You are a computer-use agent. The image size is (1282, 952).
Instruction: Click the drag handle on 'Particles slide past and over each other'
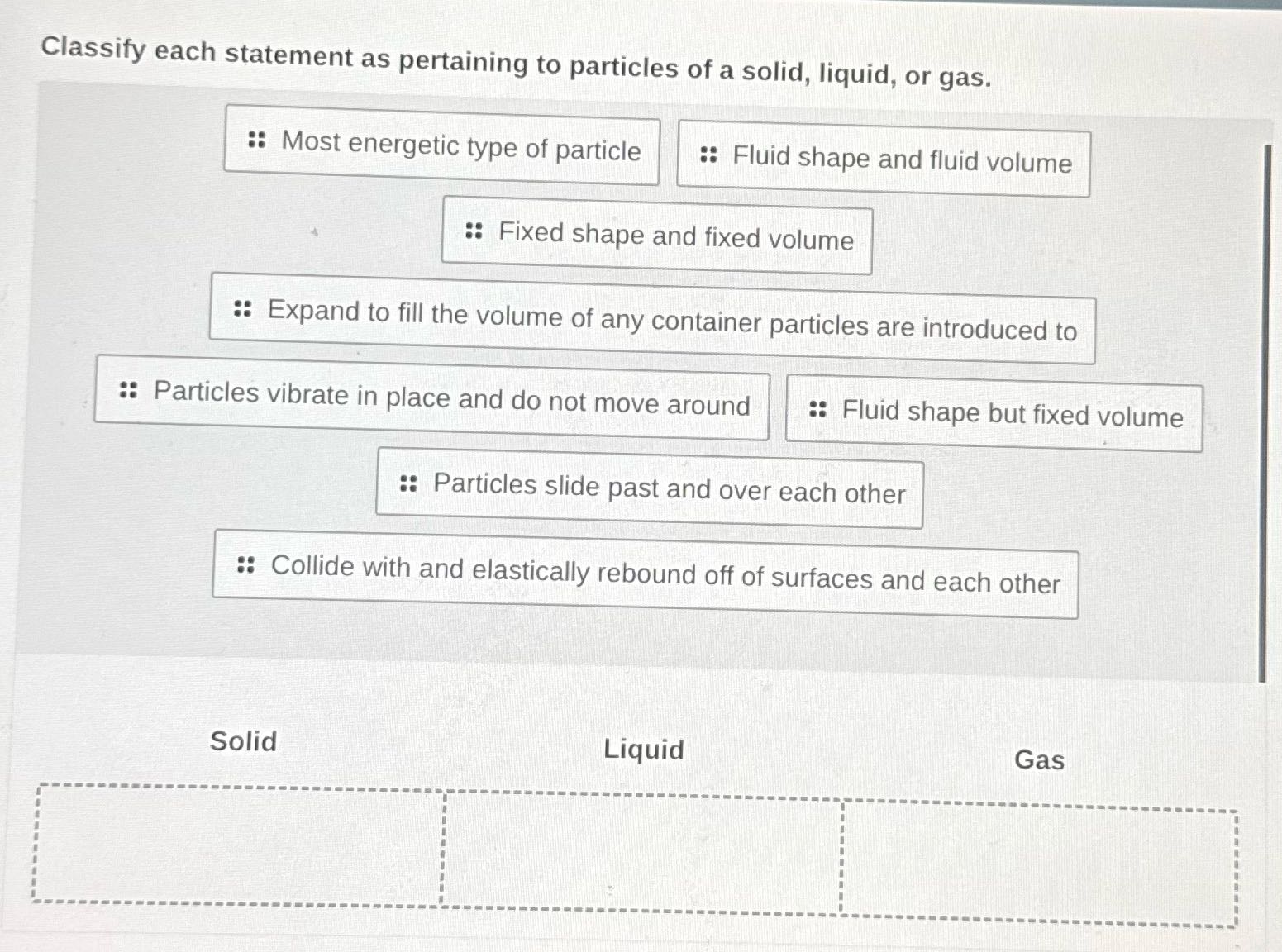(x=410, y=483)
